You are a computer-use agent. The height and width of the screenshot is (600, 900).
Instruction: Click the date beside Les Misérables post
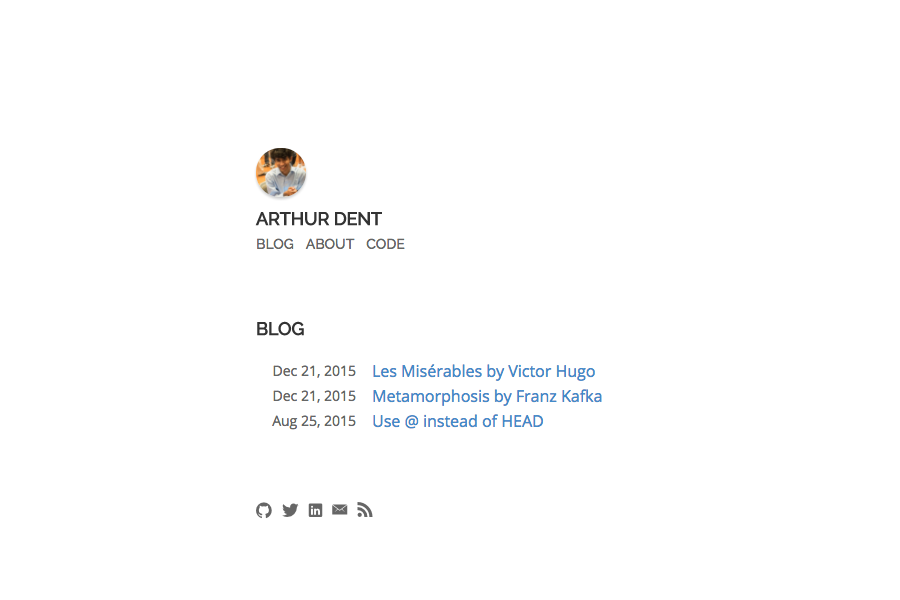314,371
